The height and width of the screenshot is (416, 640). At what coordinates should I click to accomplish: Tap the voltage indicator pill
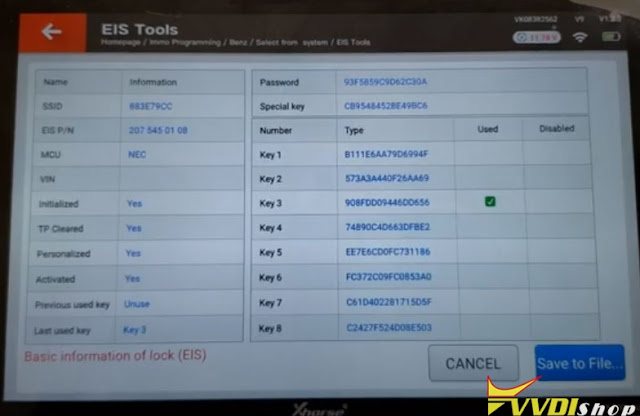536,37
